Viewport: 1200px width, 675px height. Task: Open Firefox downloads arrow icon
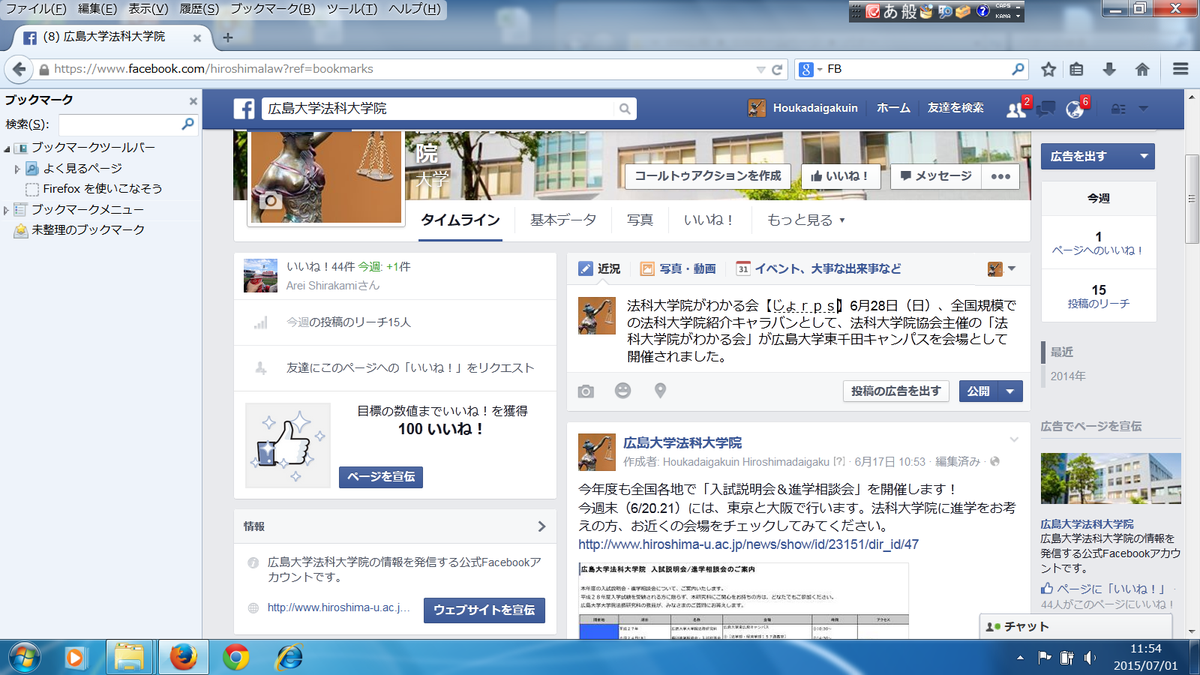coord(1109,69)
